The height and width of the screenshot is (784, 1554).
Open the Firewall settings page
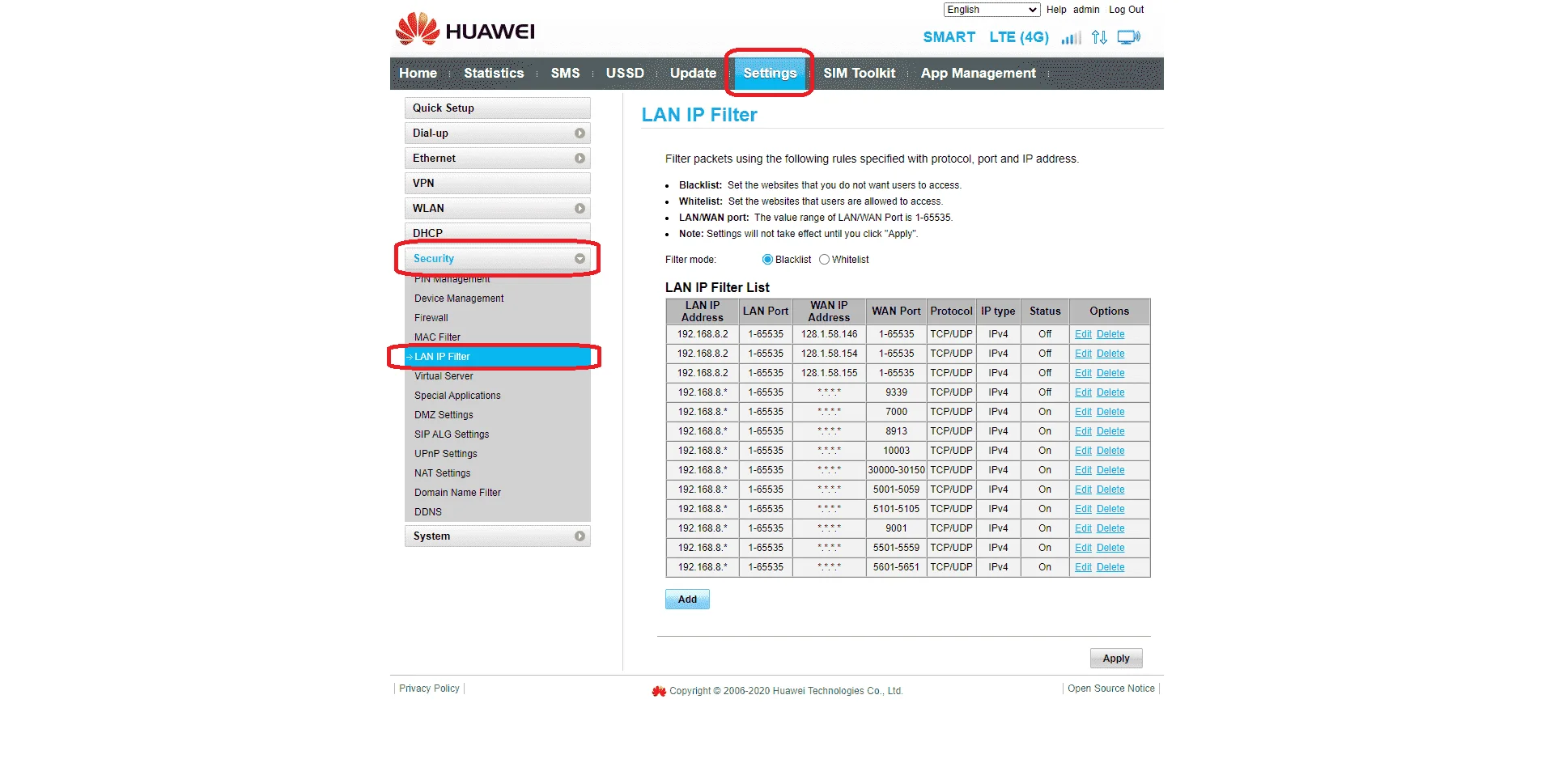(x=431, y=318)
